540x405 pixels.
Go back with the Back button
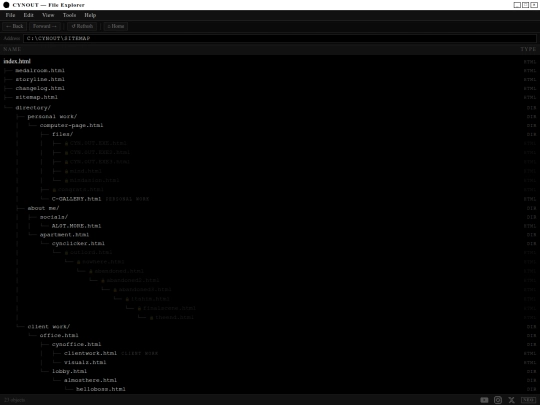click(14, 26)
